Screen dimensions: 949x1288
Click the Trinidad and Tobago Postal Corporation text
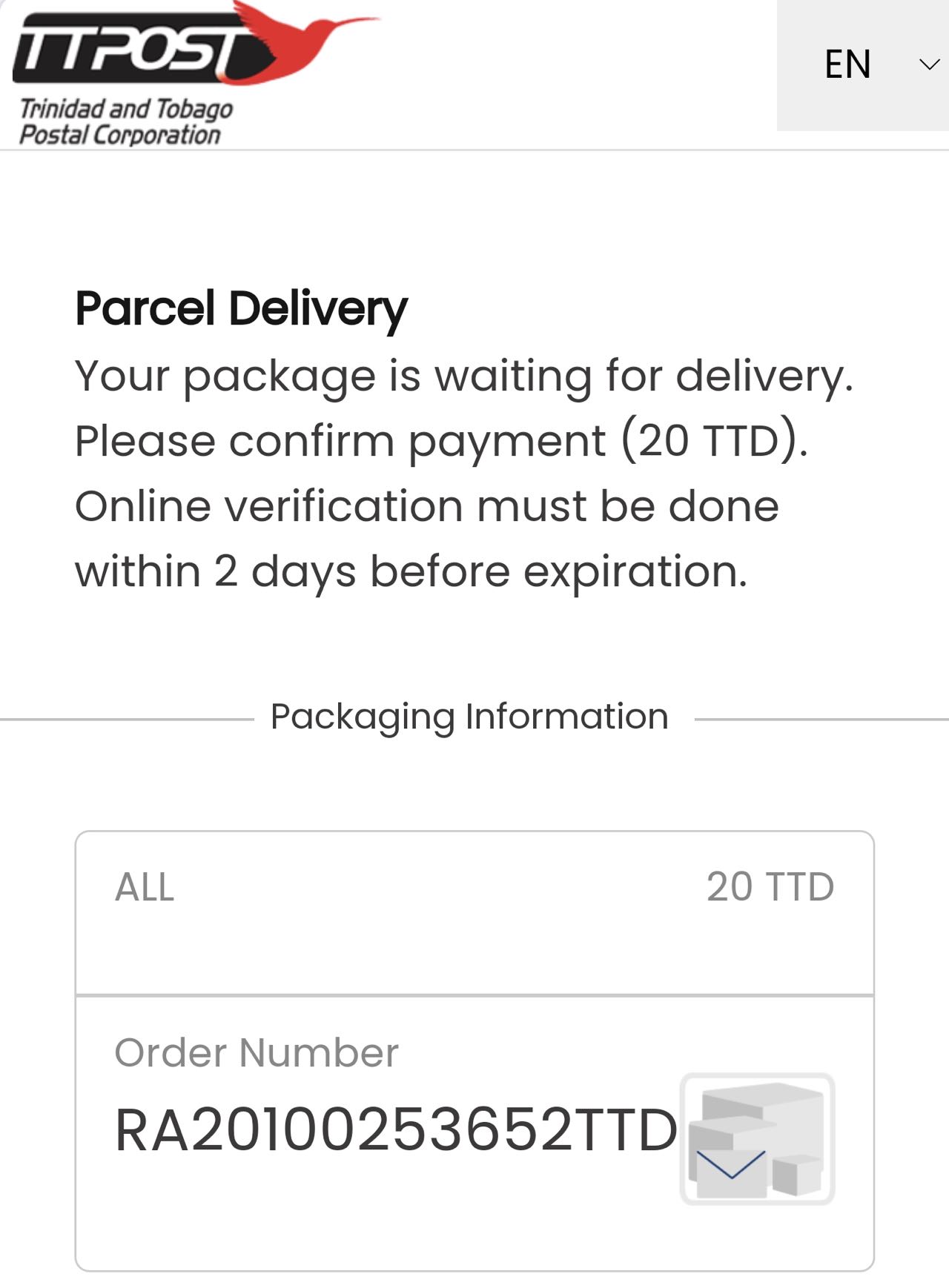(125, 122)
